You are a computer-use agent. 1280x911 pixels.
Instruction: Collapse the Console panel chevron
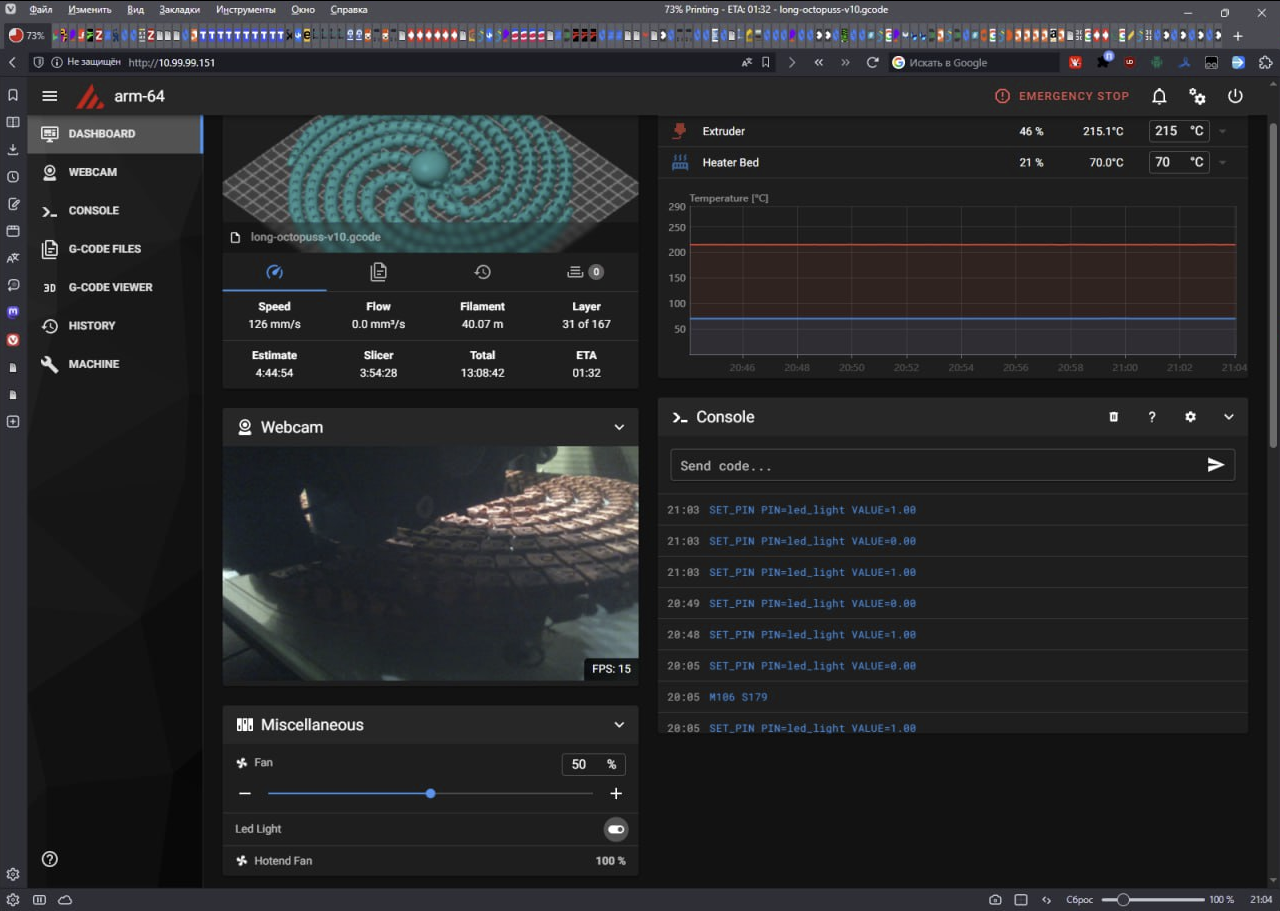click(x=1229, y=417)
